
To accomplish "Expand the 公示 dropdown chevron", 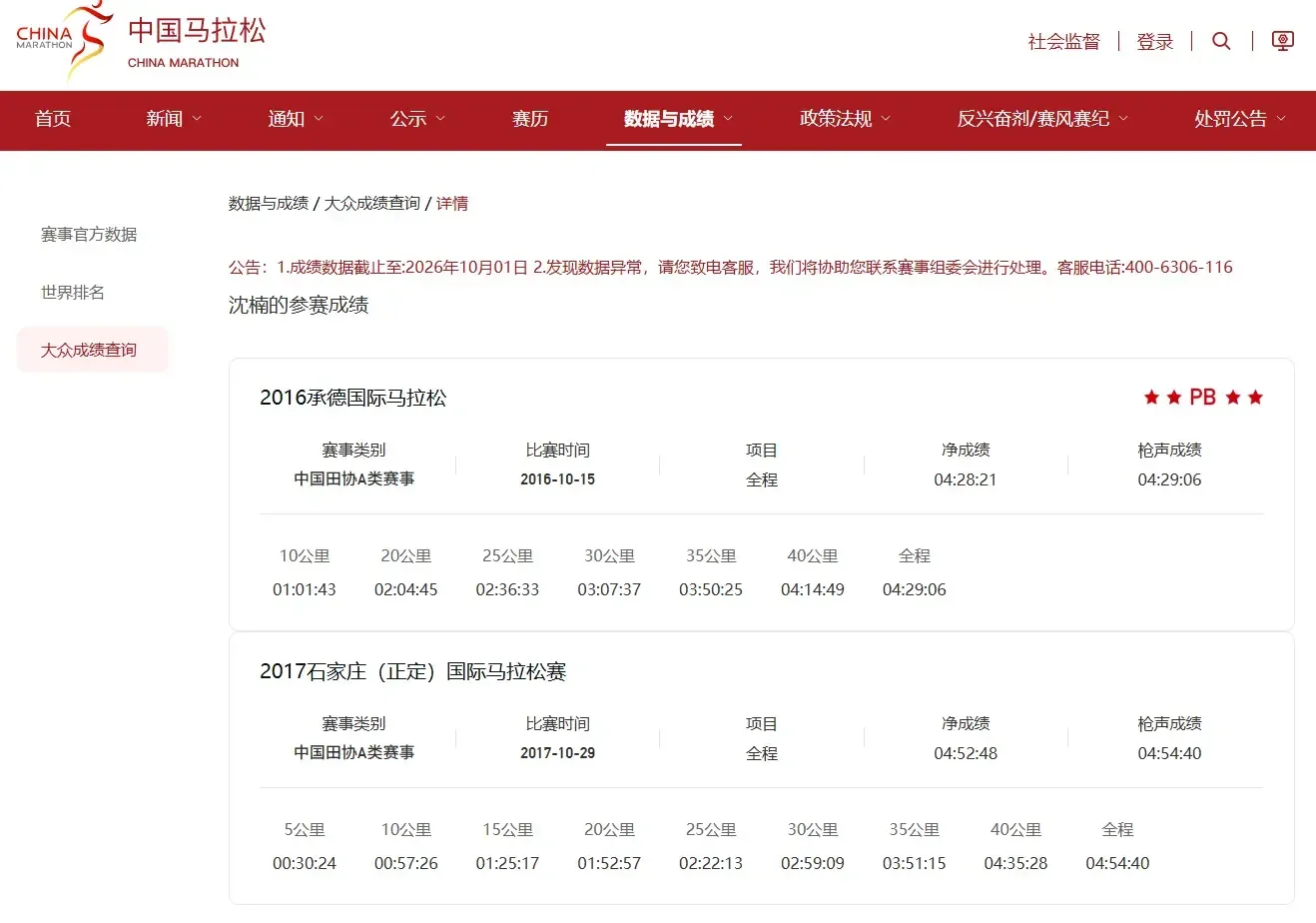I will tap(440, 119).
